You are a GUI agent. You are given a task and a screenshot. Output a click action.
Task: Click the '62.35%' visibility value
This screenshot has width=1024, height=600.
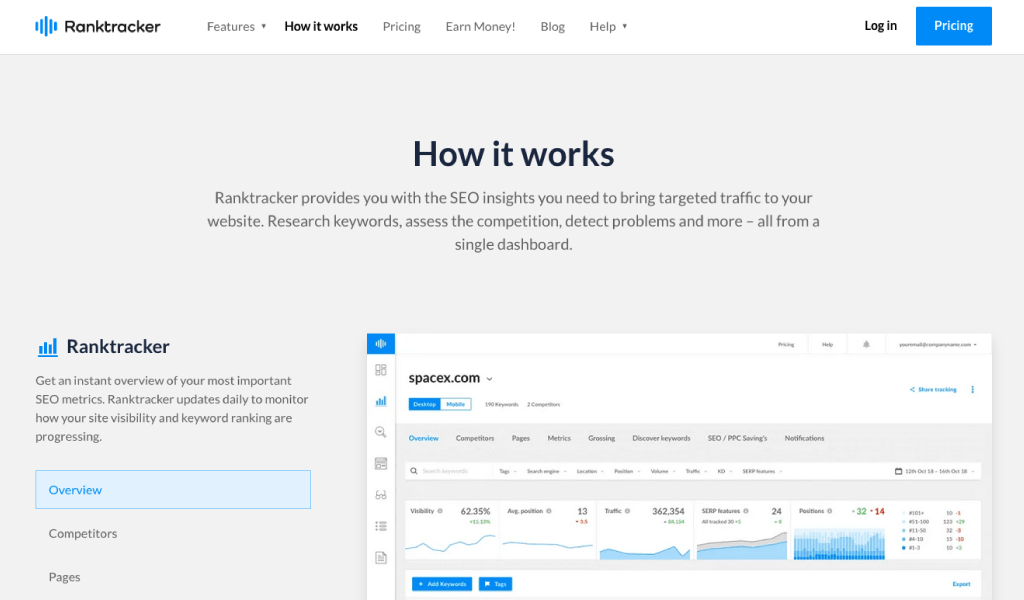[475, 511]
